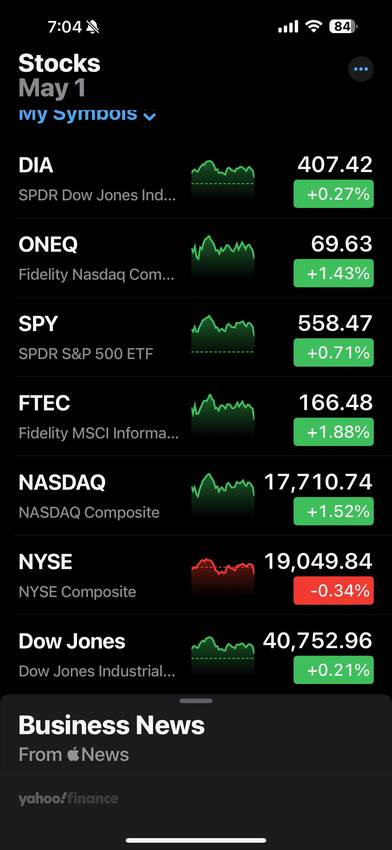
Task: Toggle the DIA +0.27% change badge
Action: pyautogui.click(x=333, y=194)
